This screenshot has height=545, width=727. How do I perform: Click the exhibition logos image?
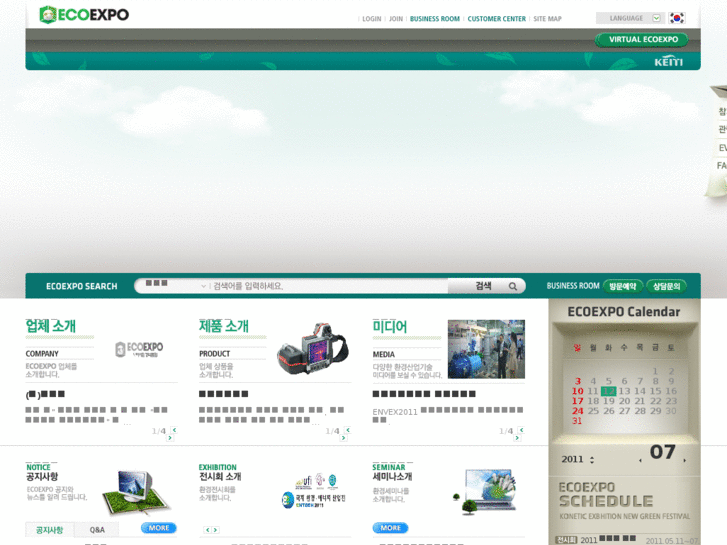[314, 491]
